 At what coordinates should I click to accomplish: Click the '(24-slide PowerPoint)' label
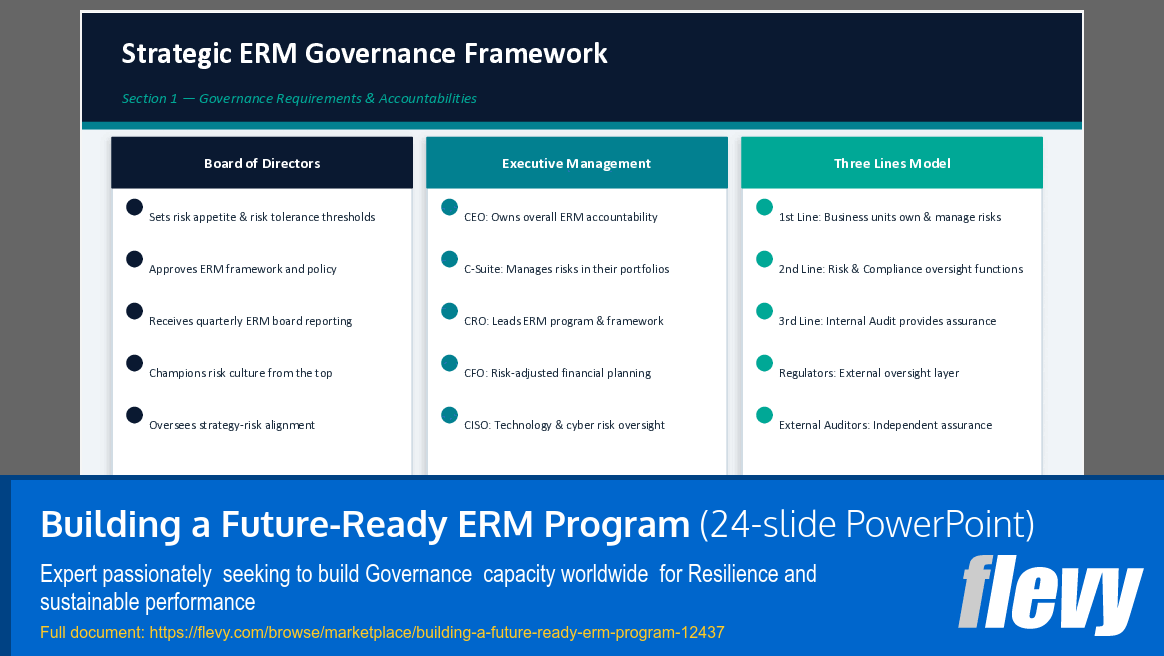(867, 524)
